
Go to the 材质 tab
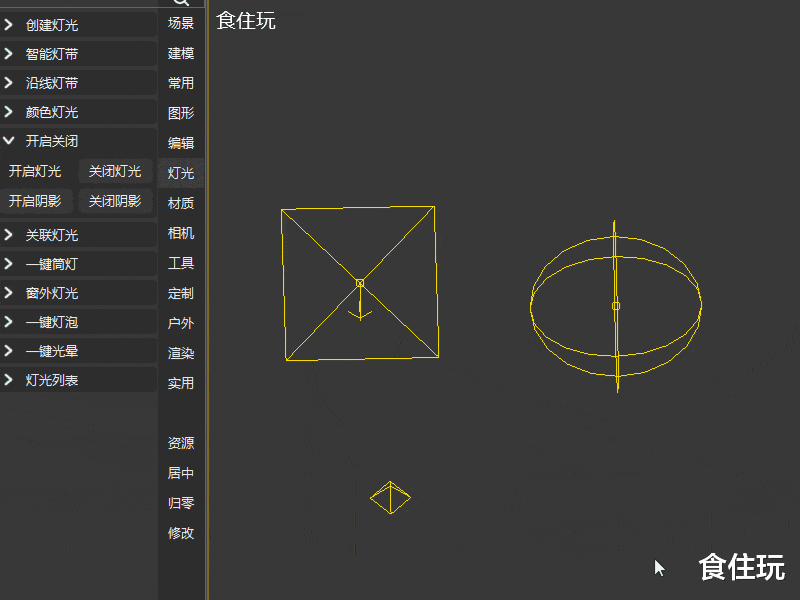181,203
